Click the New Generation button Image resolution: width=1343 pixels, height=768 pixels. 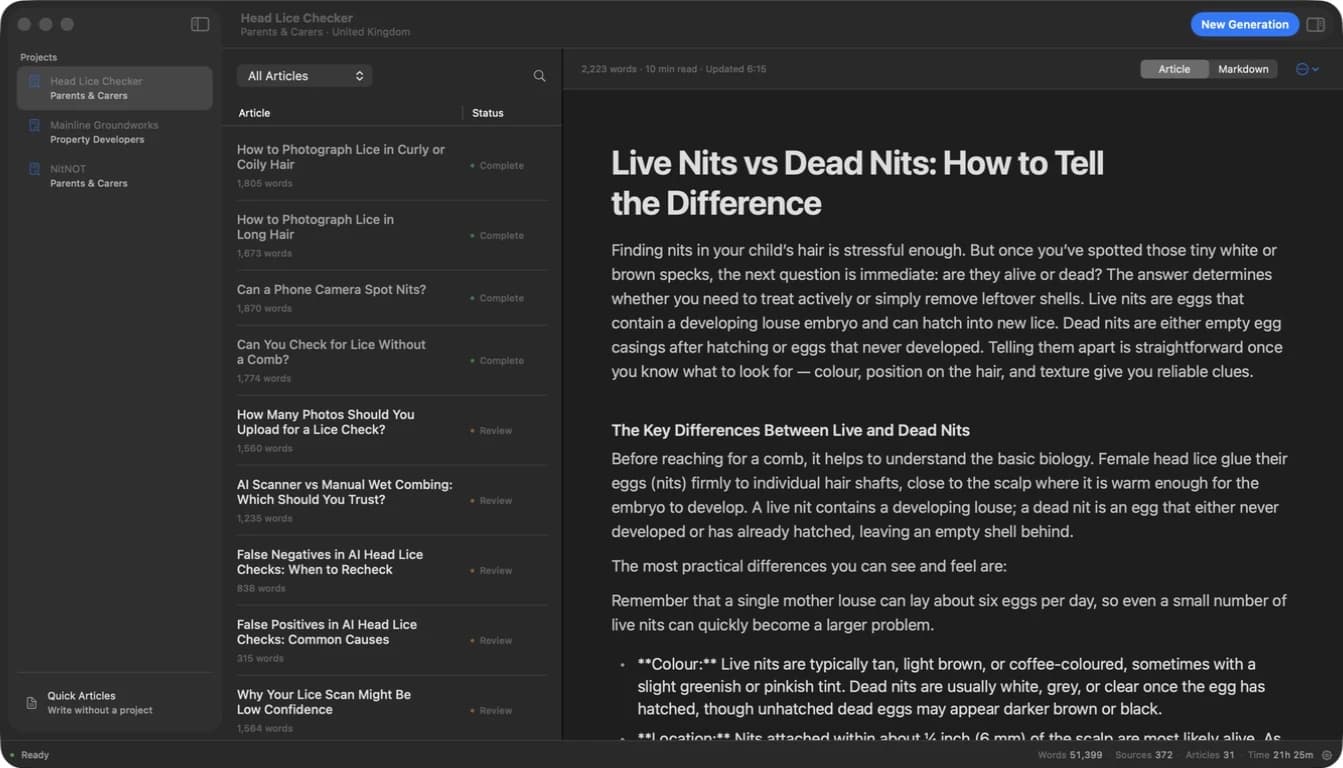(1244, 24)
